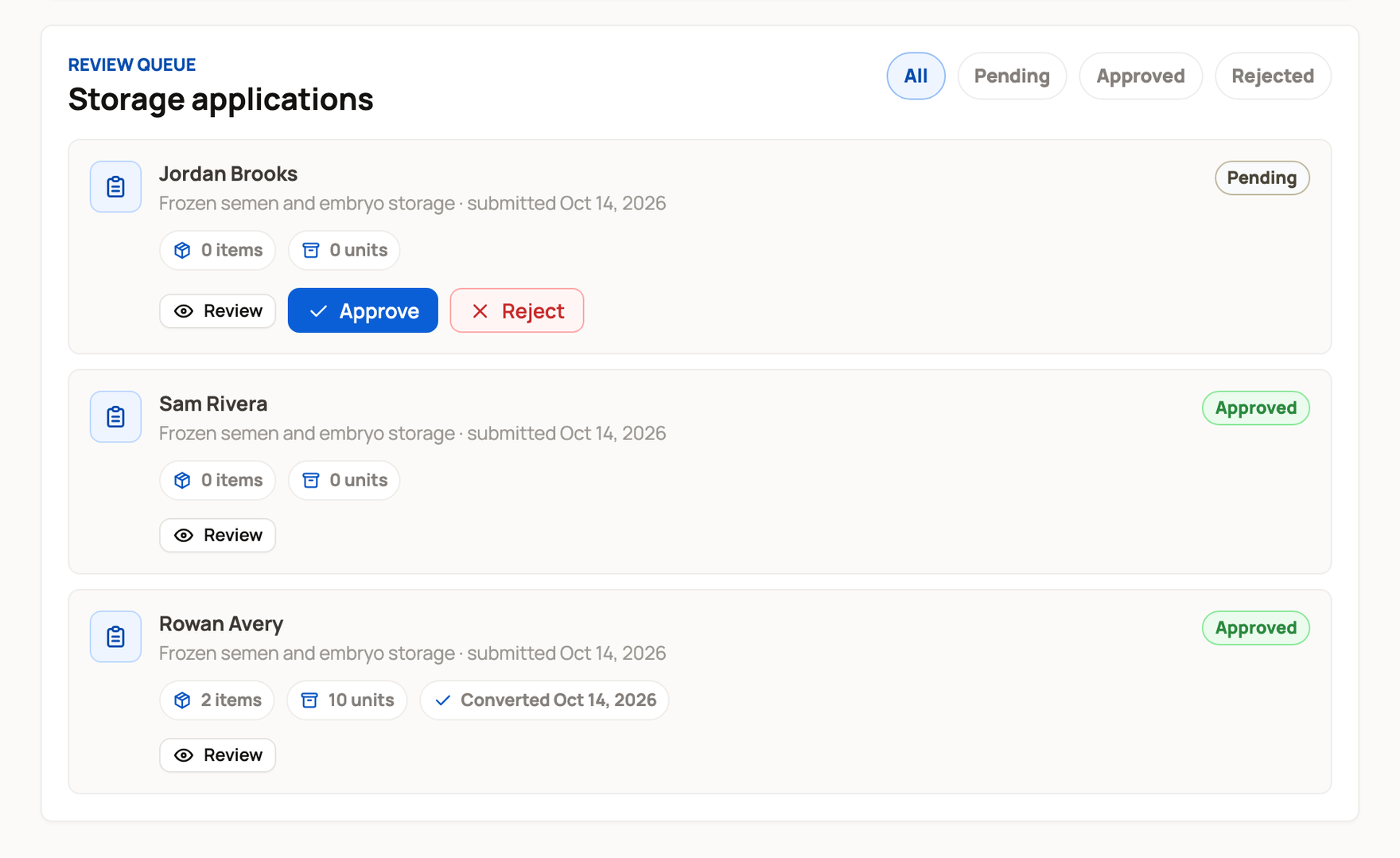
Task: Open Review for Sam Rivera's application
Action: pyautogui.click(x=217, y=535)
